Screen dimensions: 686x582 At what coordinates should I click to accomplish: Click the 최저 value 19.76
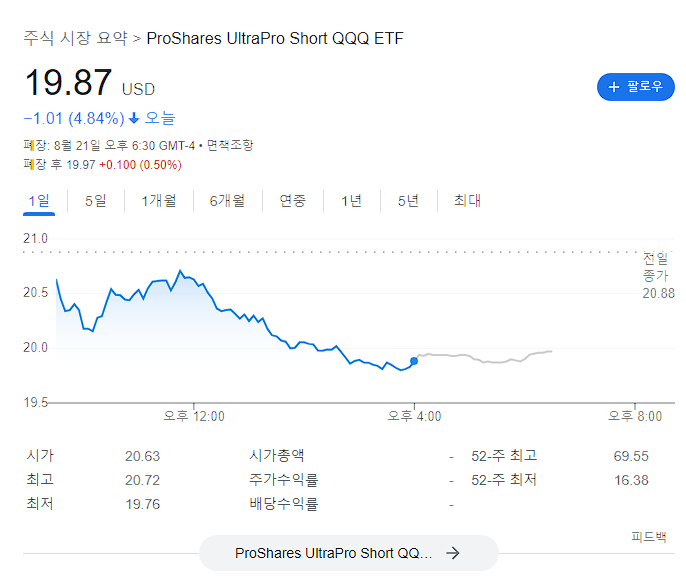click(x=143, y=505)
